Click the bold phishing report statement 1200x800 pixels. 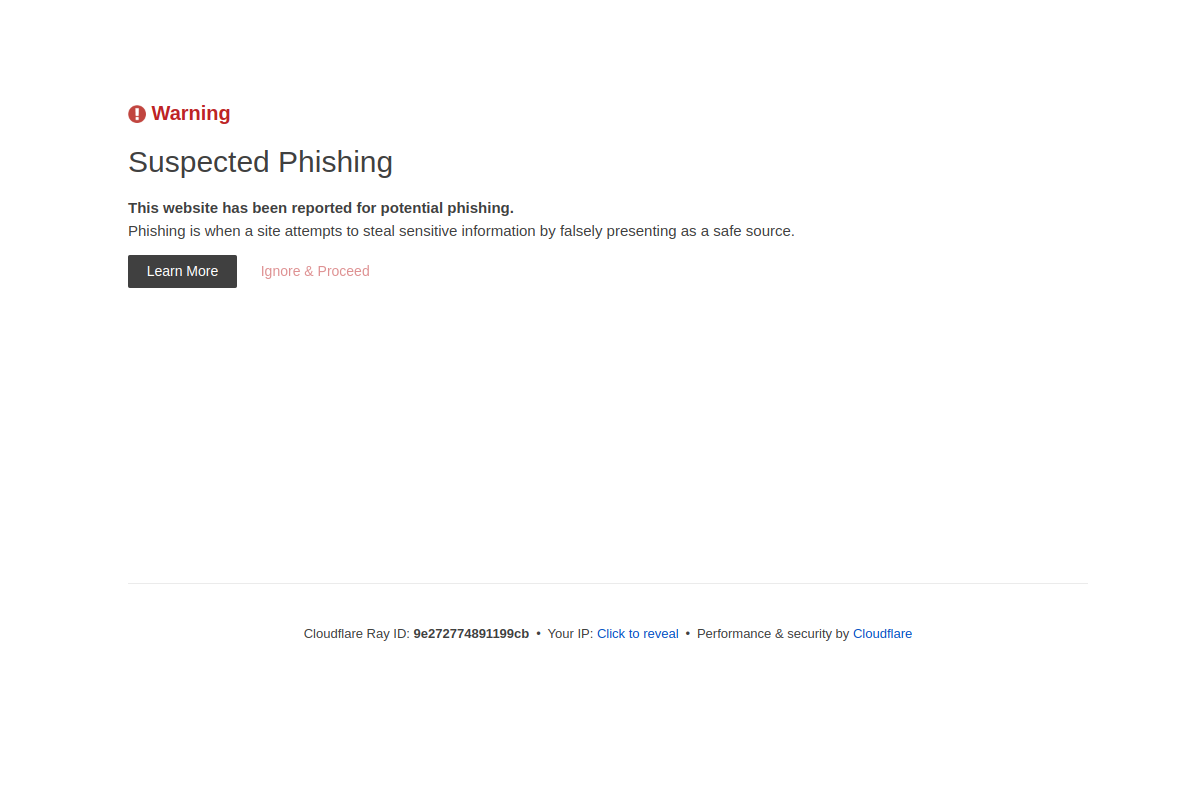(320, 207)
